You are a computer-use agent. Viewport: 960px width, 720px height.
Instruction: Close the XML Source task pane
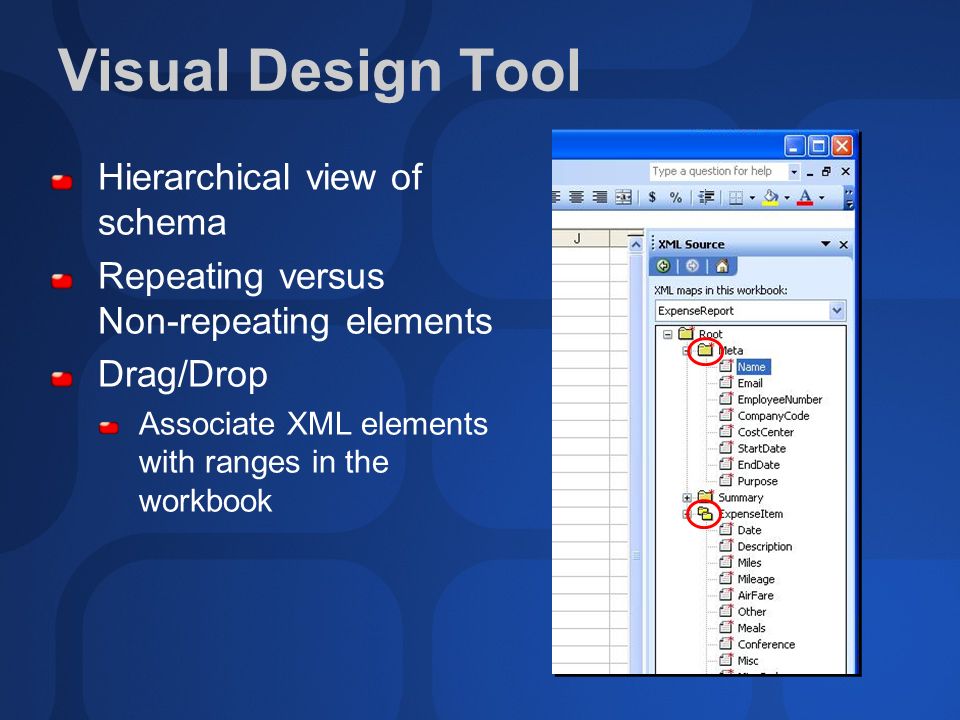tap(844, 245)
